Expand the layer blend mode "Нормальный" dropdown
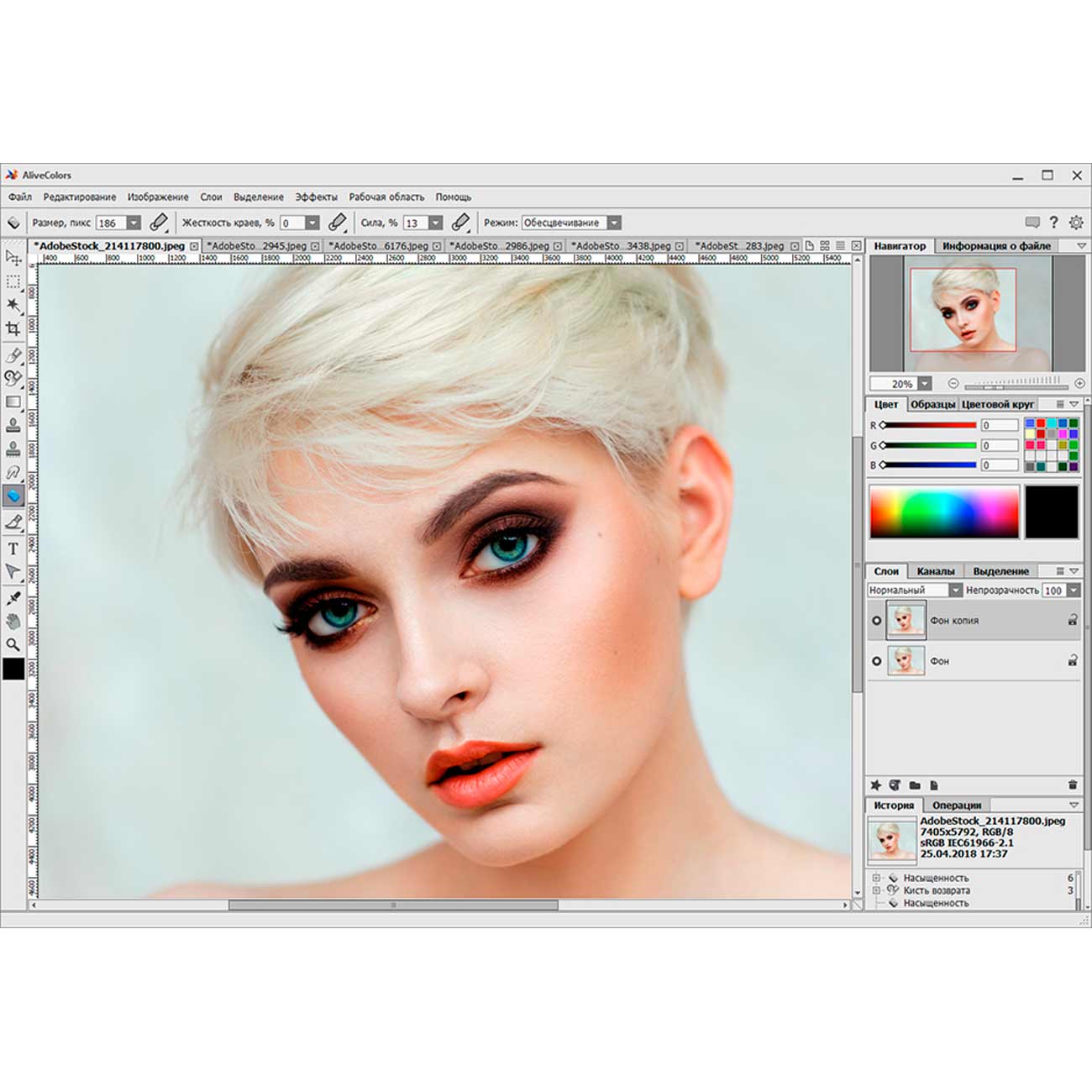 point(955,591)
